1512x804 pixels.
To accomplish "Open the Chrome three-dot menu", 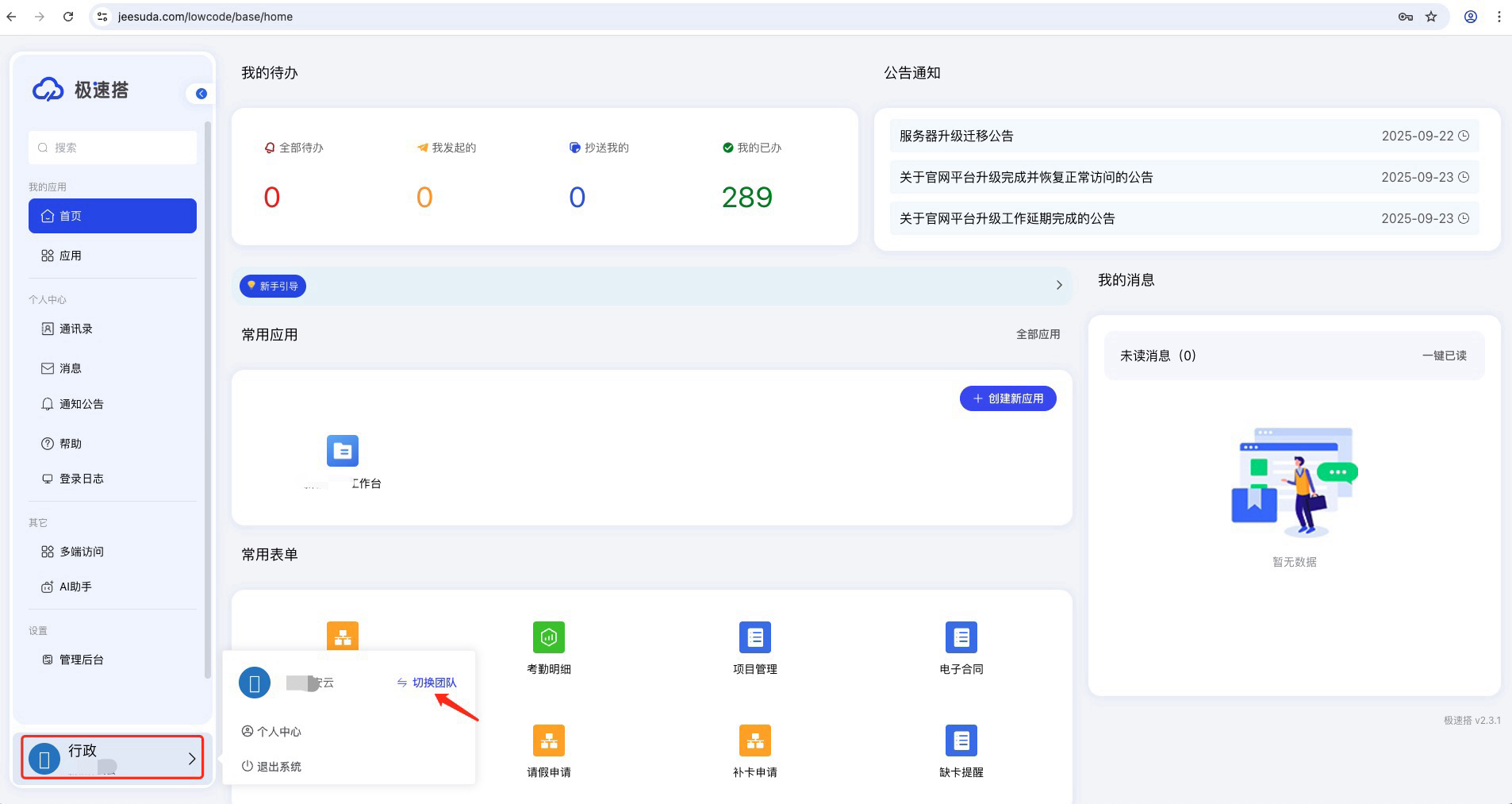I will (1499, 17).
